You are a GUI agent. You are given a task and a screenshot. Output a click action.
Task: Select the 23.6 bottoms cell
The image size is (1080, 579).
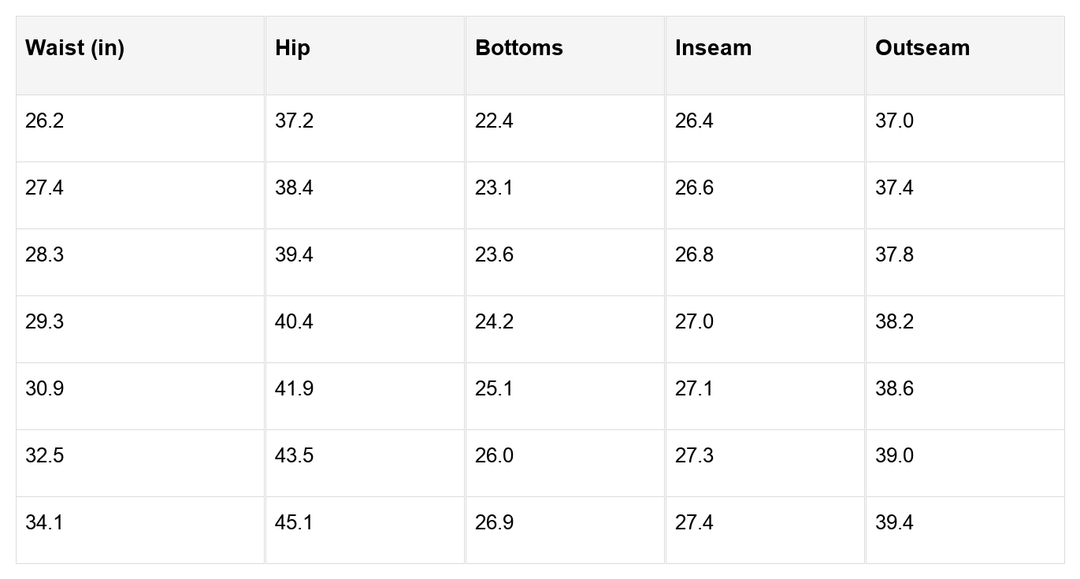coord(494,255)
